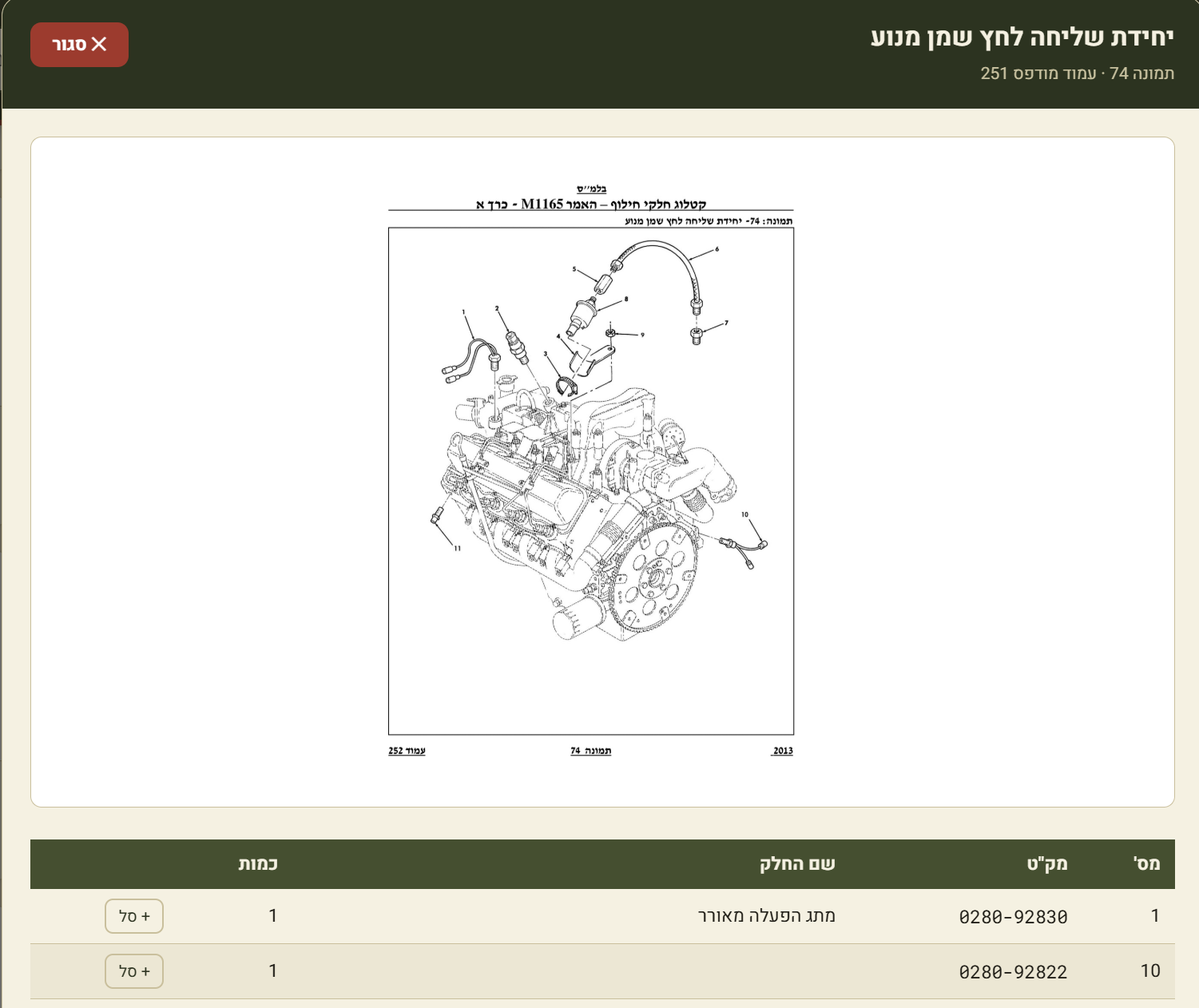
Task: Click part name מתג הפעלה מאורר
Action: (767, 915)
